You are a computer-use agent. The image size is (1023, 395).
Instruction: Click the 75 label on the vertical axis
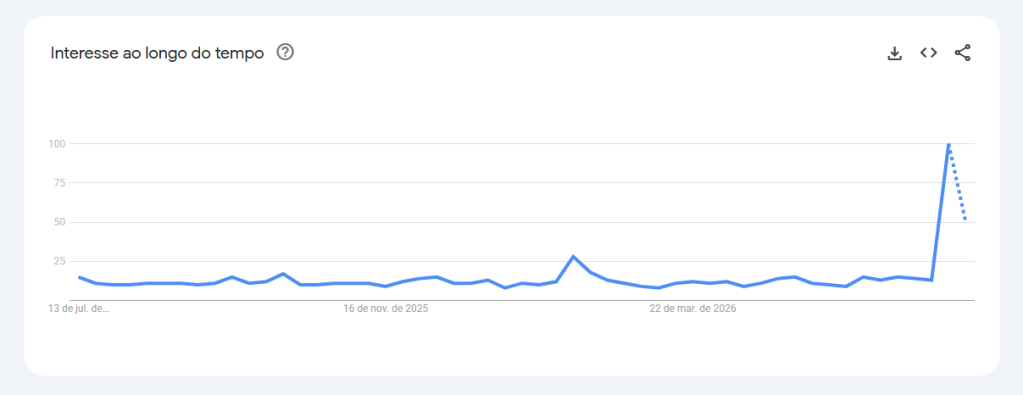[59, 183]
